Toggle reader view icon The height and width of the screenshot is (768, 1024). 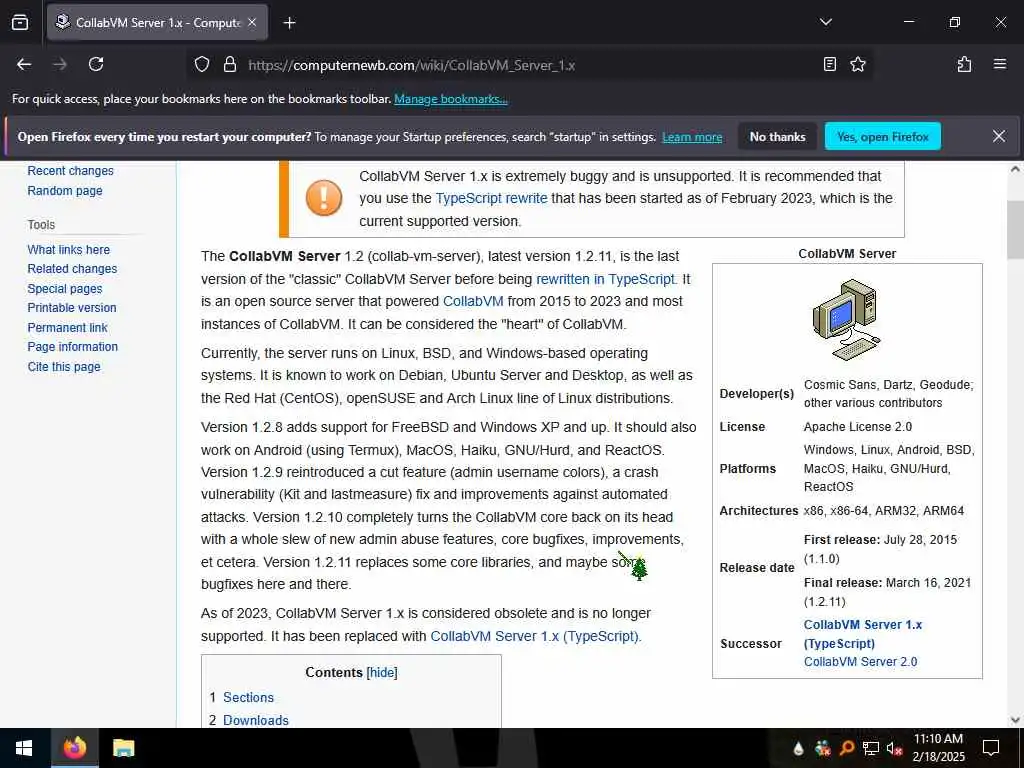(829, 64)
